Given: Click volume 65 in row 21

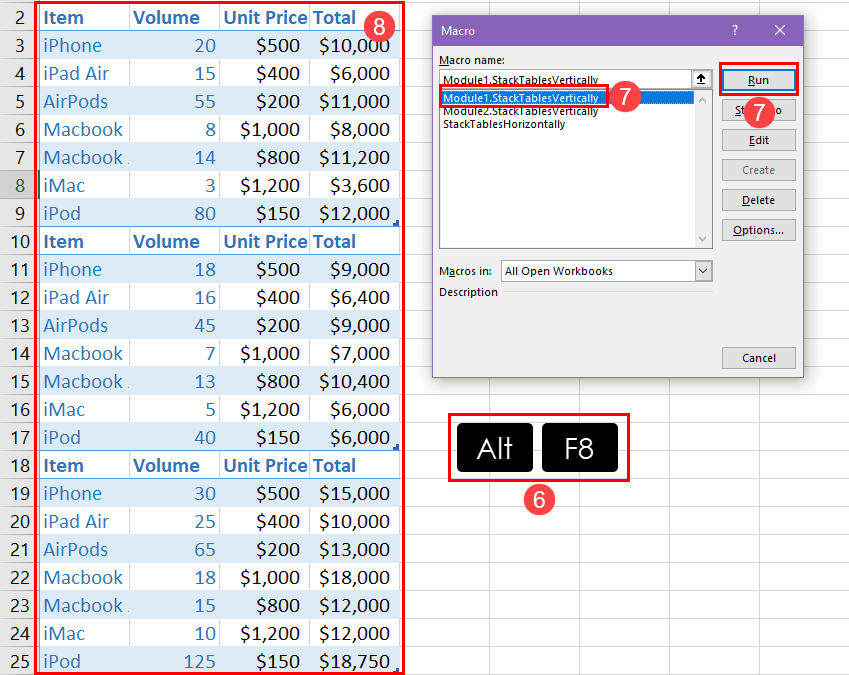Looking at the screenshot, I should click(x=175, y=549).
